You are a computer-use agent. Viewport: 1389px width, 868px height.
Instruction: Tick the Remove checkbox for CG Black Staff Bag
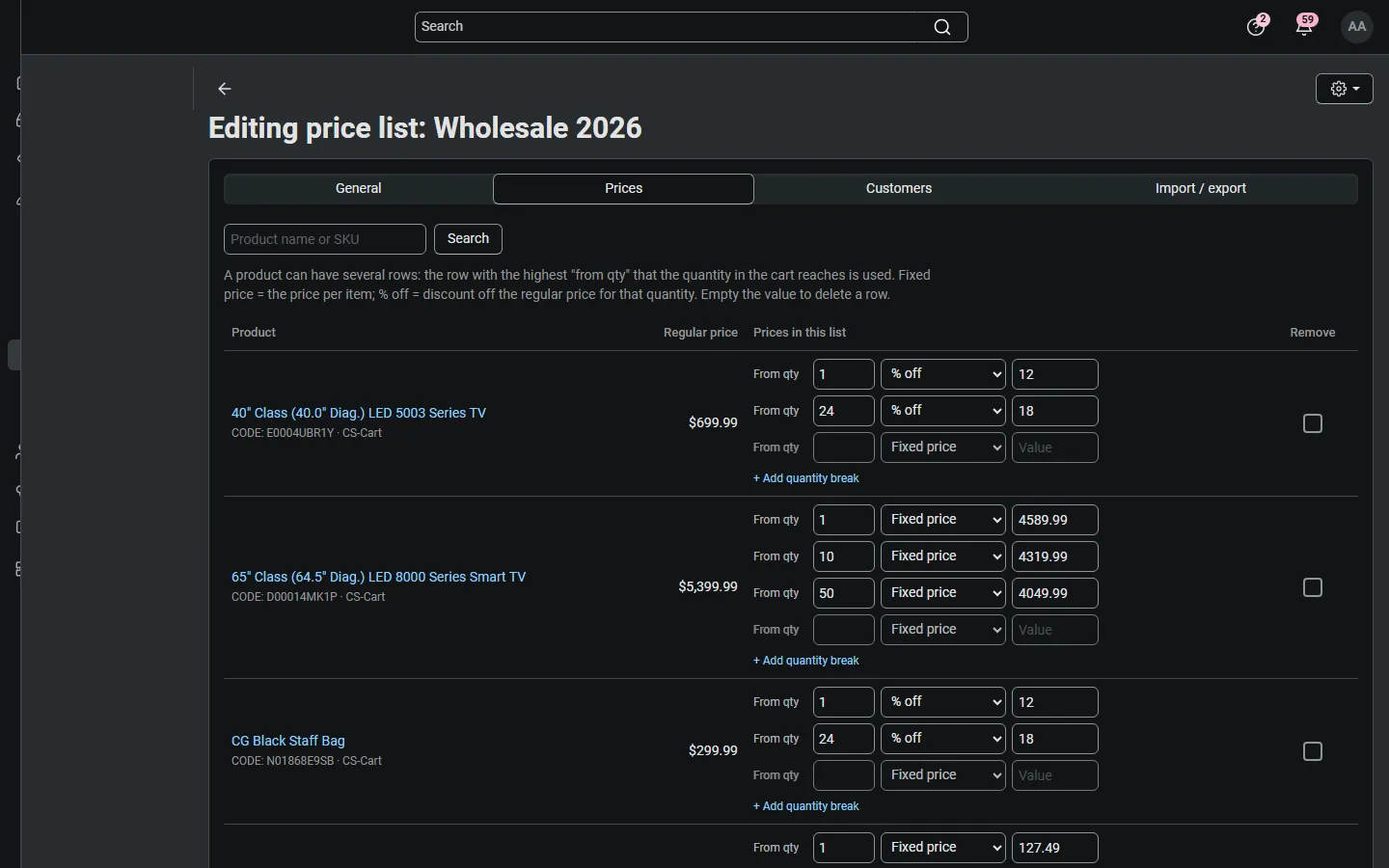point(1313,751)
